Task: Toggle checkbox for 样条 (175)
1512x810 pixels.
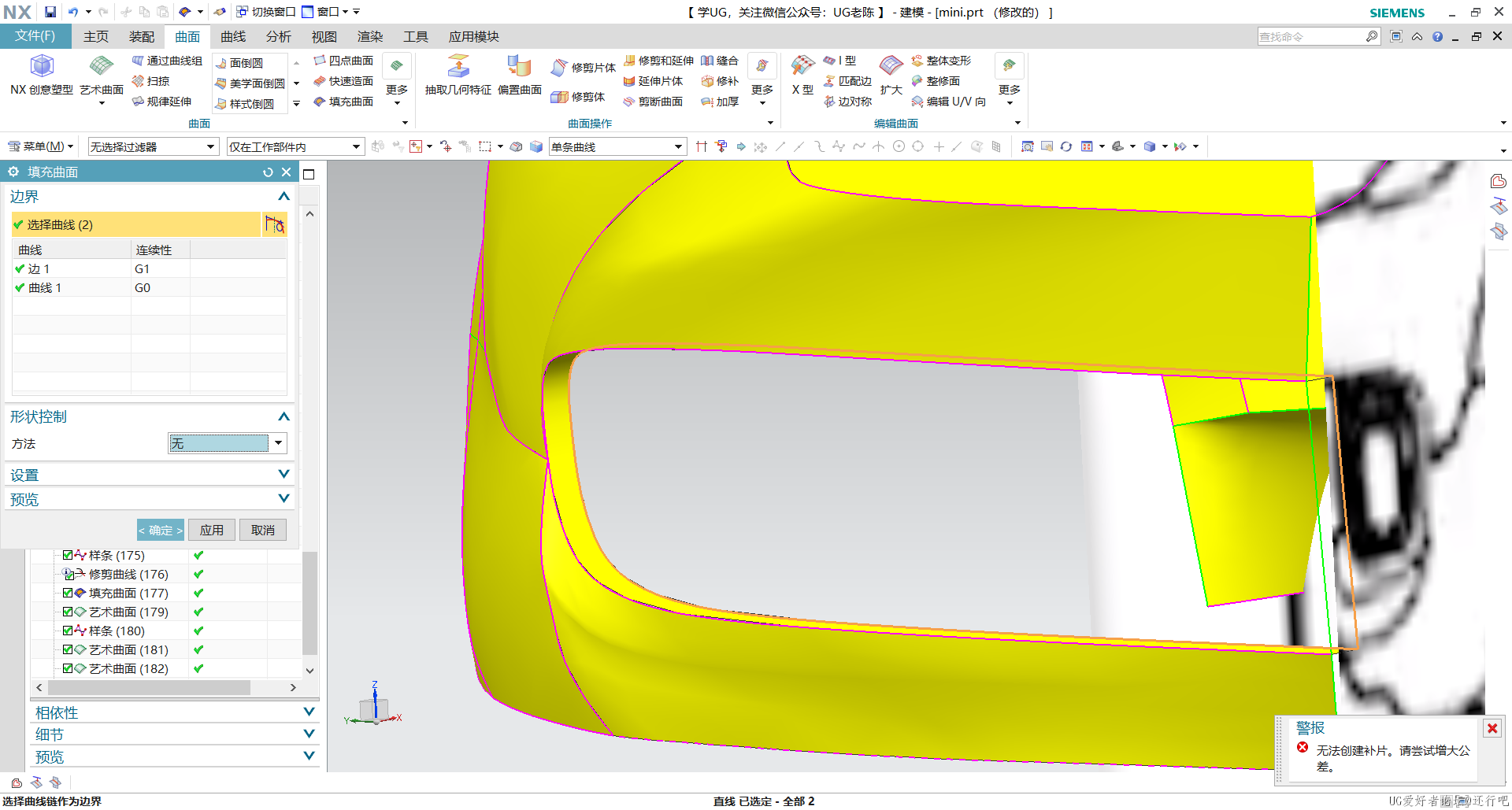Action: (68, 555)
